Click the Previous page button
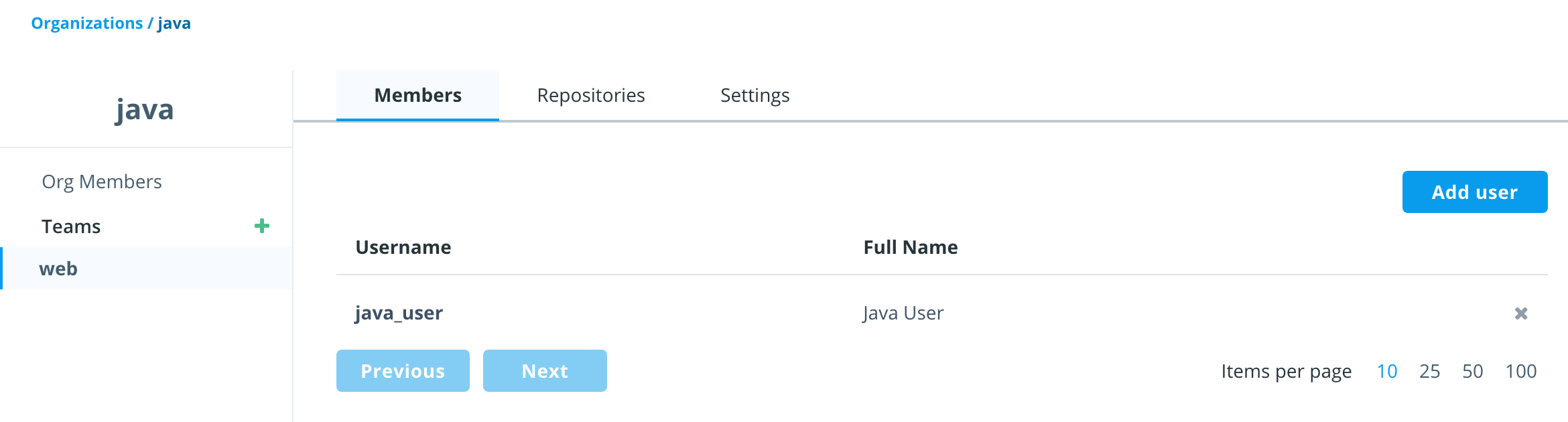This screenshot has height=422, width=1568. [x=403, y=370]
